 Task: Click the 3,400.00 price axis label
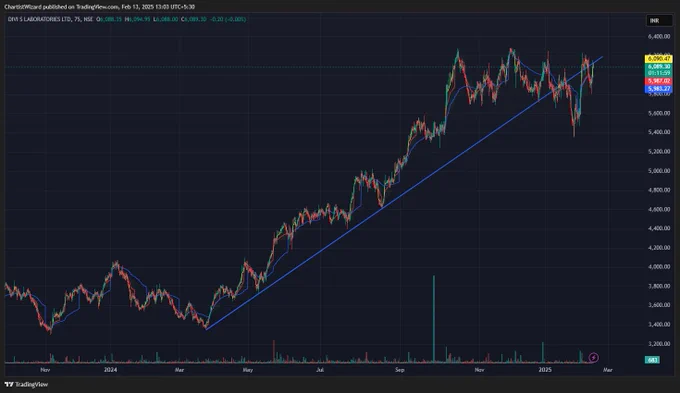click(x=659, y=324)
